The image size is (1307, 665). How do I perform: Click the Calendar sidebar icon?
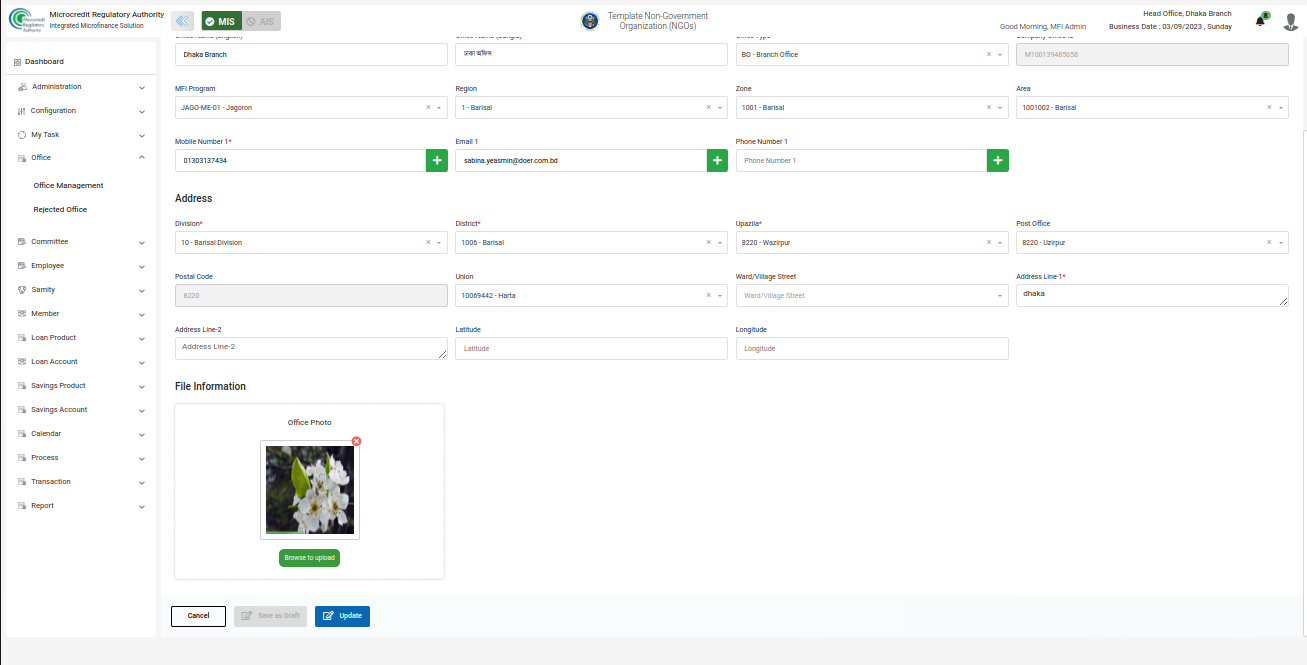click(x=22, y=434)
